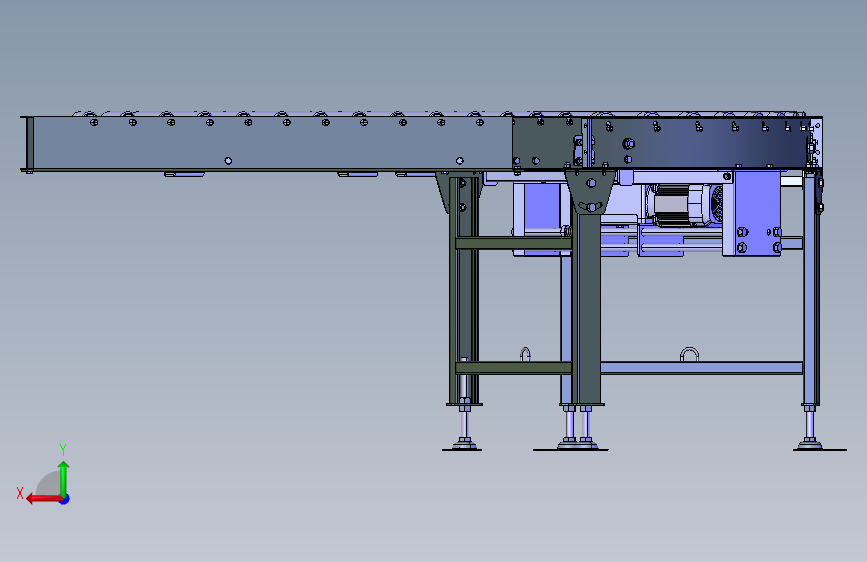This screenshot has height=562, width=867.
Task: Select the larger U-shaped hook on the blue crossbar
Action: coord(690,355)
